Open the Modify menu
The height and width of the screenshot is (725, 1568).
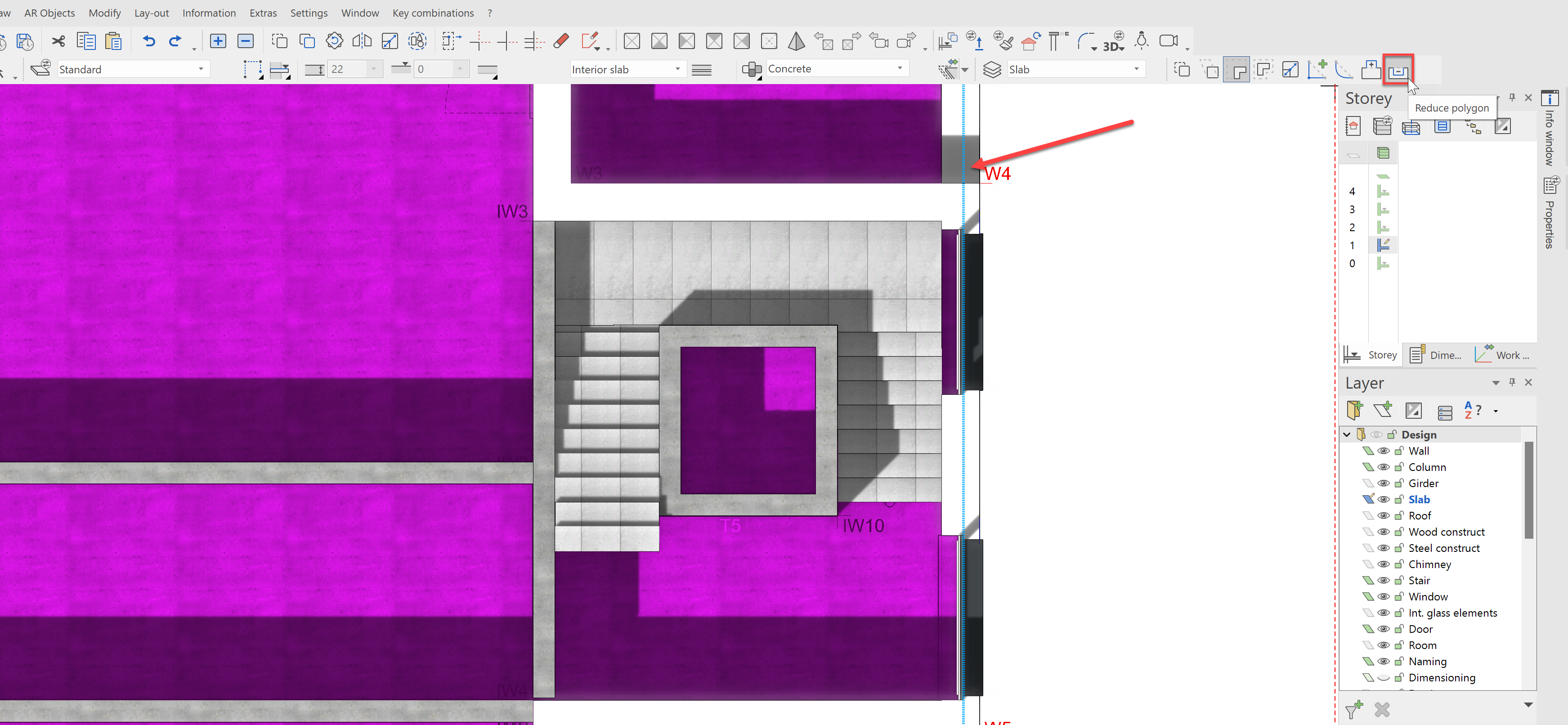coord(105,13)
